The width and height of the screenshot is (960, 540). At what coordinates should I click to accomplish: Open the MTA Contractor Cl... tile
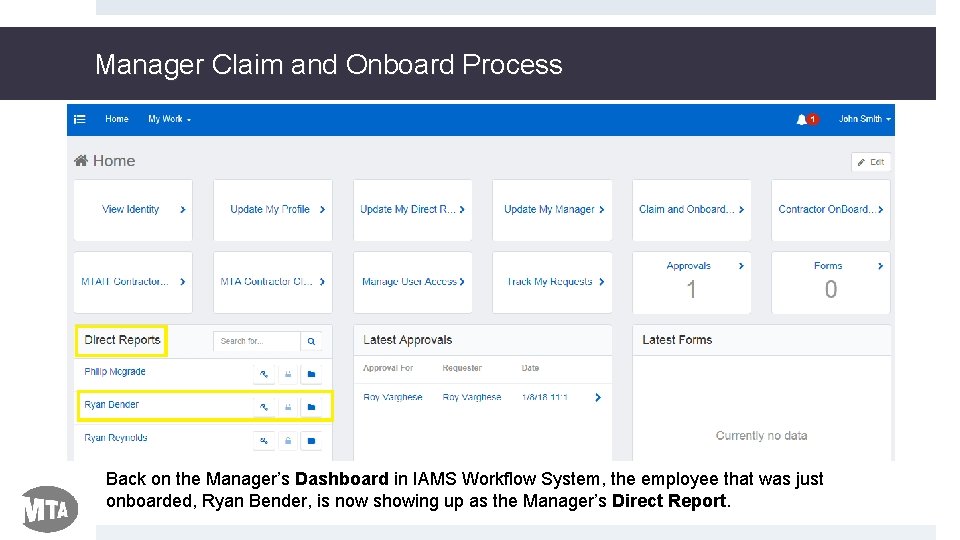coord(272,282)
